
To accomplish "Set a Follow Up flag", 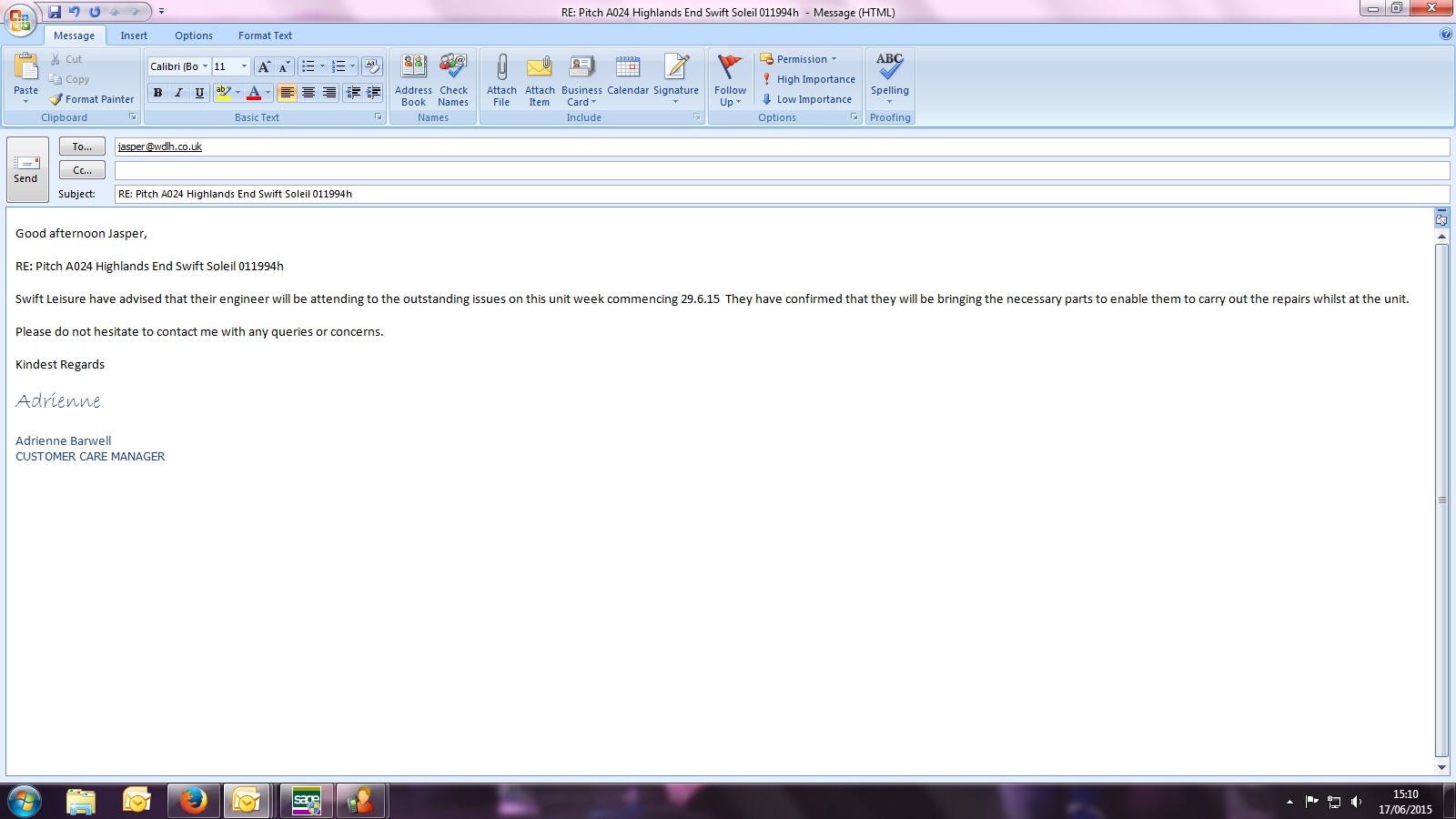I will [730, 80].
